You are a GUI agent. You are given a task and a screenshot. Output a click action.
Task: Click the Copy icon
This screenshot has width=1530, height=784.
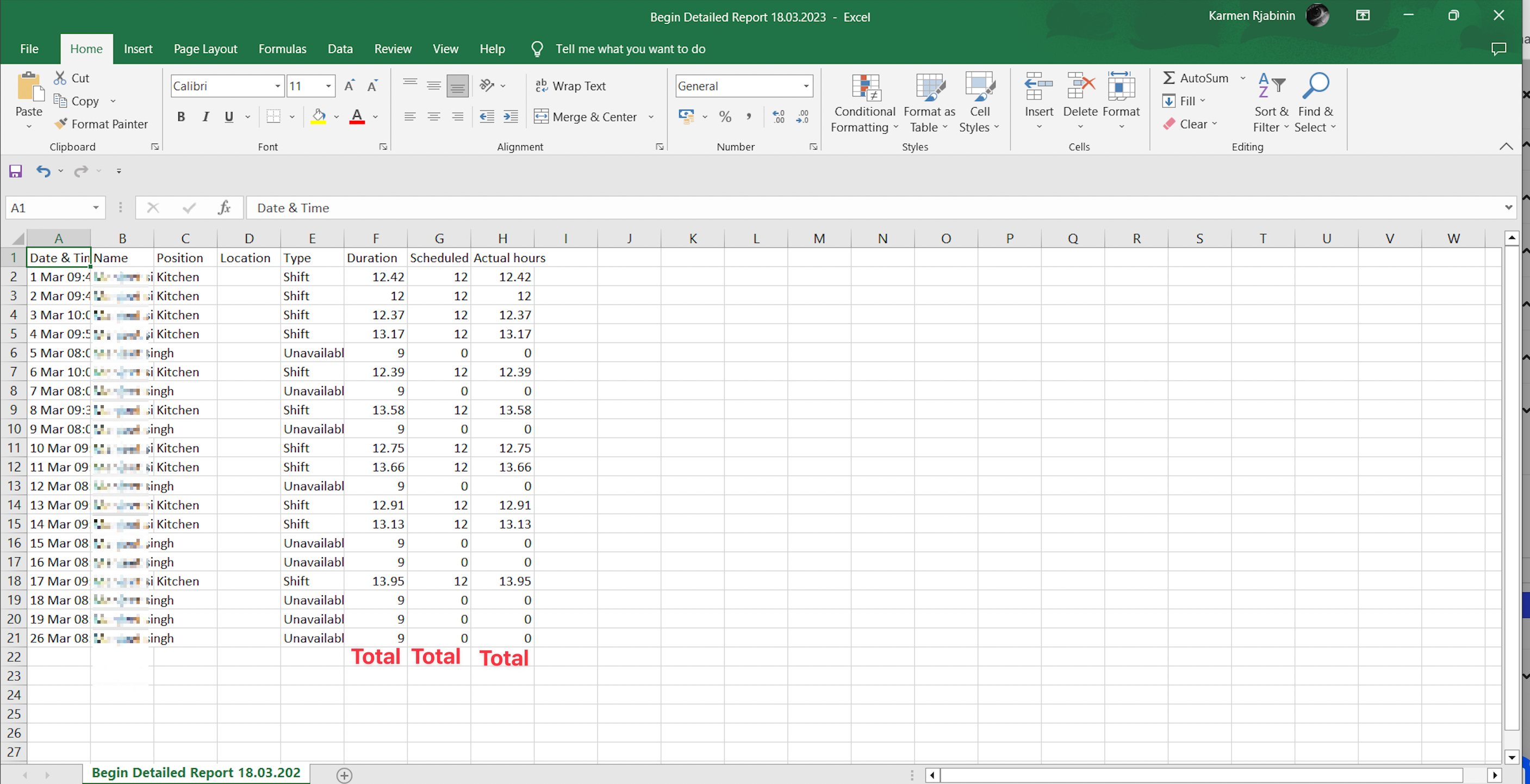(60, 101)
